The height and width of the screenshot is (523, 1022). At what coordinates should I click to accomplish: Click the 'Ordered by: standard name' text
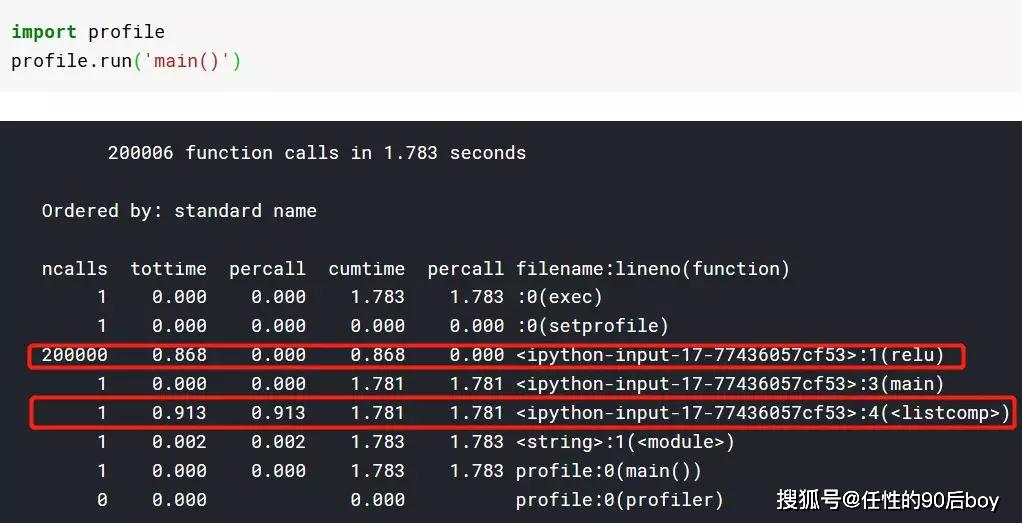[179, 211]
